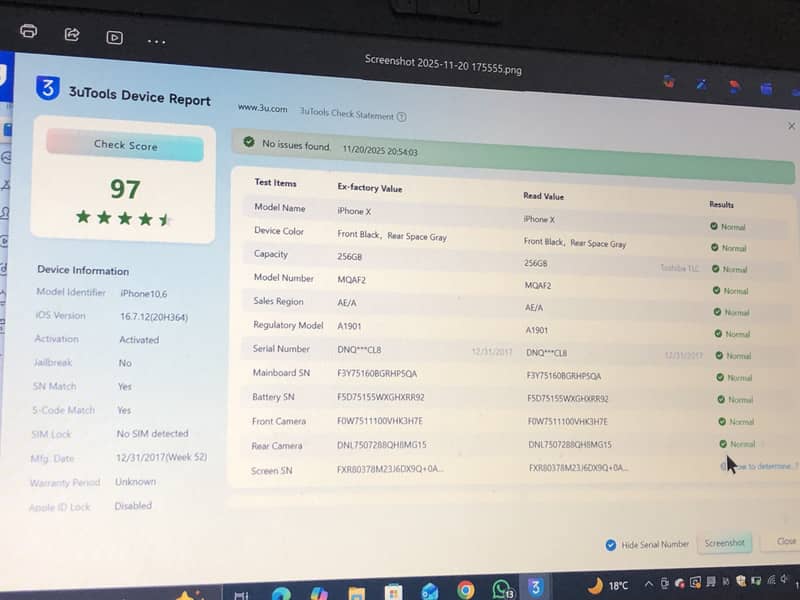Click the Normal result in Model Name row
The height and width of the screenshot is (600, 800).
pyautogui.click(x=728, y=227)
